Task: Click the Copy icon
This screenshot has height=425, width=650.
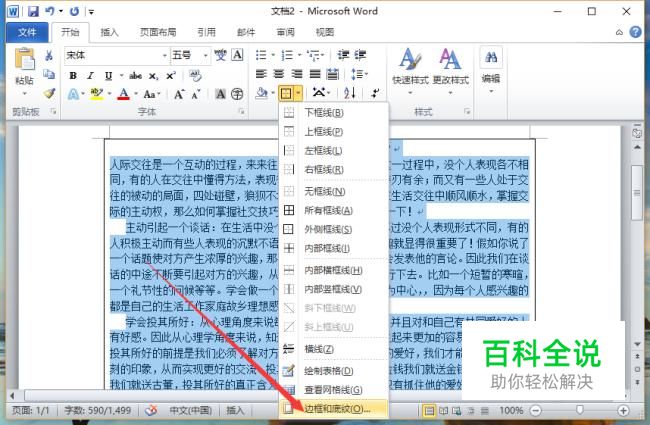Action: click(x=49, y=74)
